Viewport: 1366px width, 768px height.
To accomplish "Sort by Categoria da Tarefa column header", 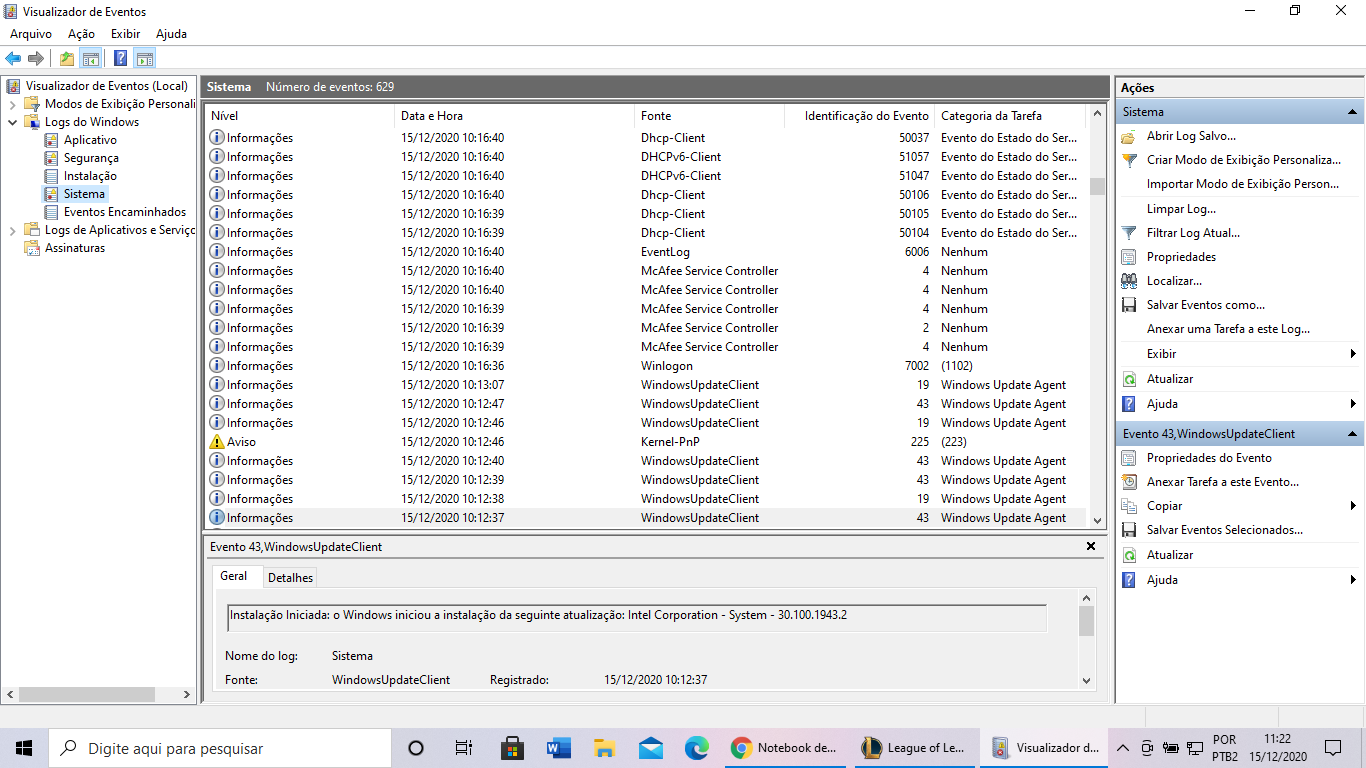I will tap(1010, 116).
